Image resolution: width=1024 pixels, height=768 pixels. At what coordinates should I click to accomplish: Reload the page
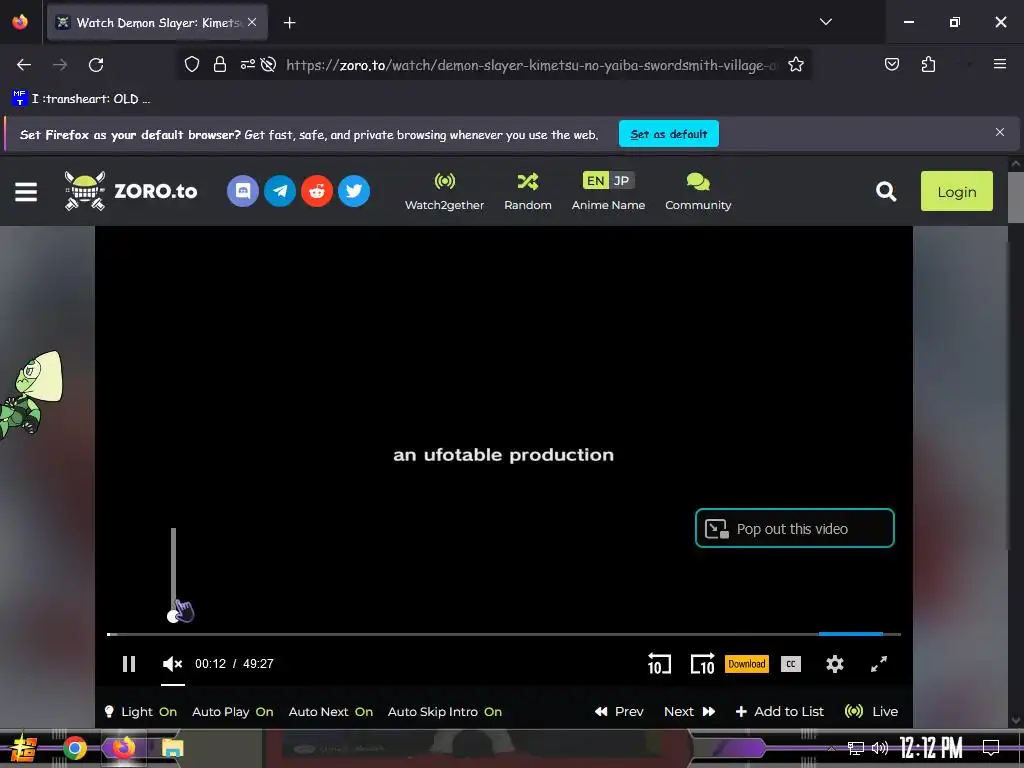coord(96,65)
